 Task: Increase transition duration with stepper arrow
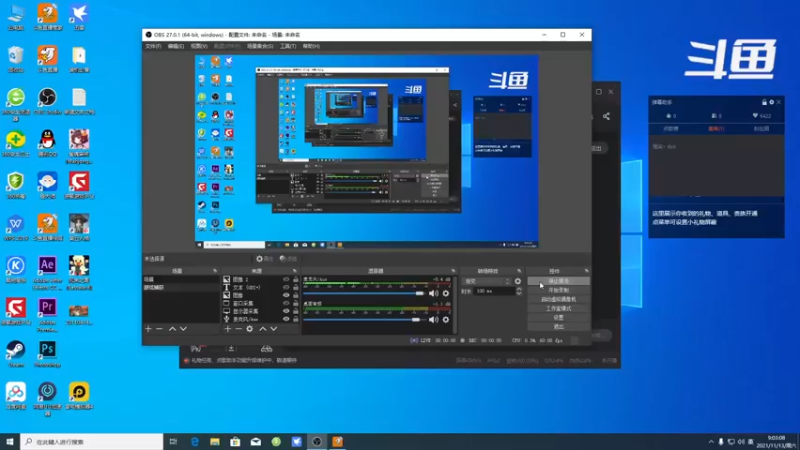pos(519,289)
